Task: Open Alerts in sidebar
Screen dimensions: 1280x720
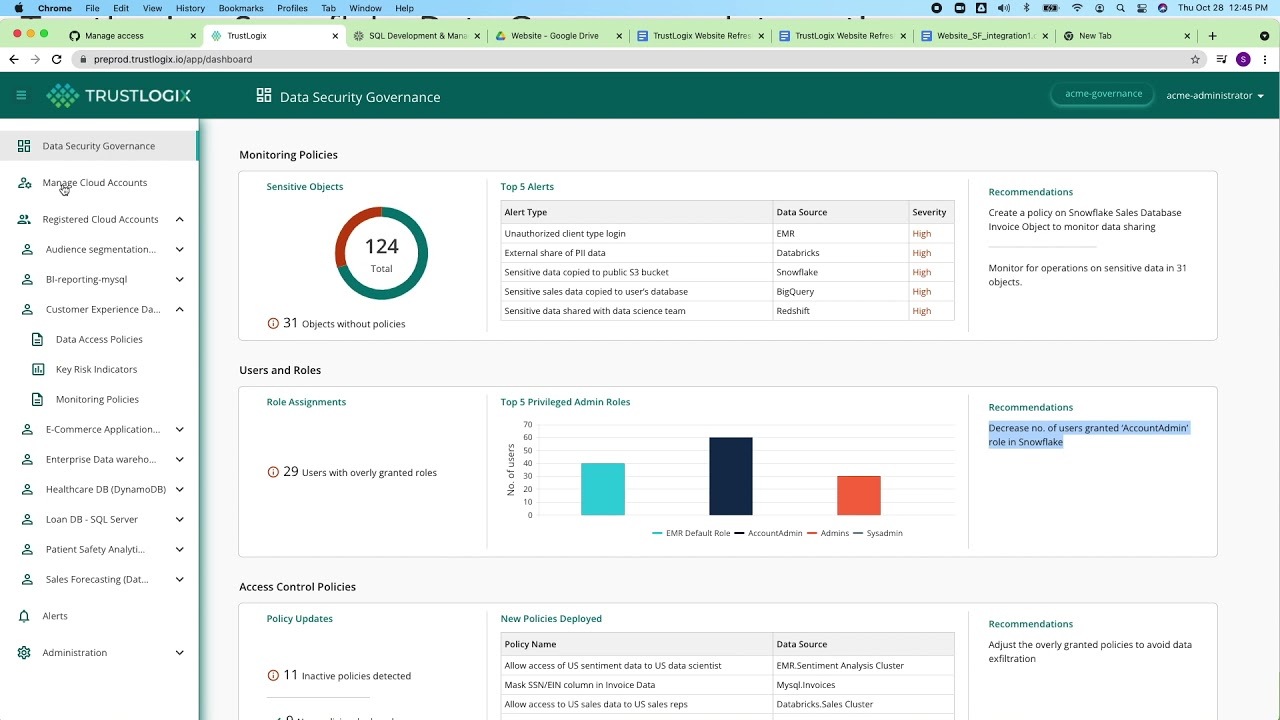Action: click(55, 616)
